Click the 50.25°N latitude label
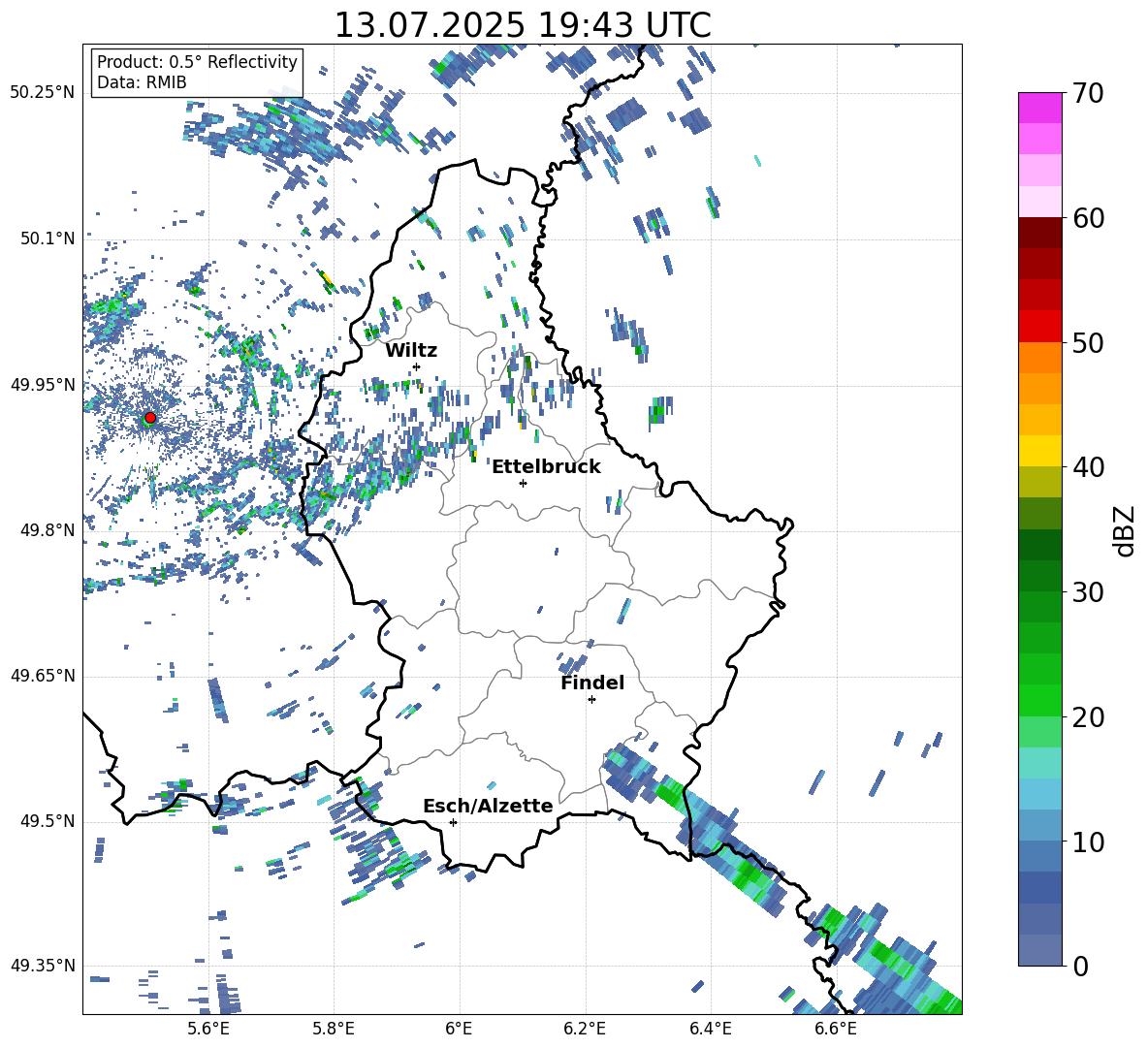This screenshot has height=1048, width=1148. [x=42, y=93]
